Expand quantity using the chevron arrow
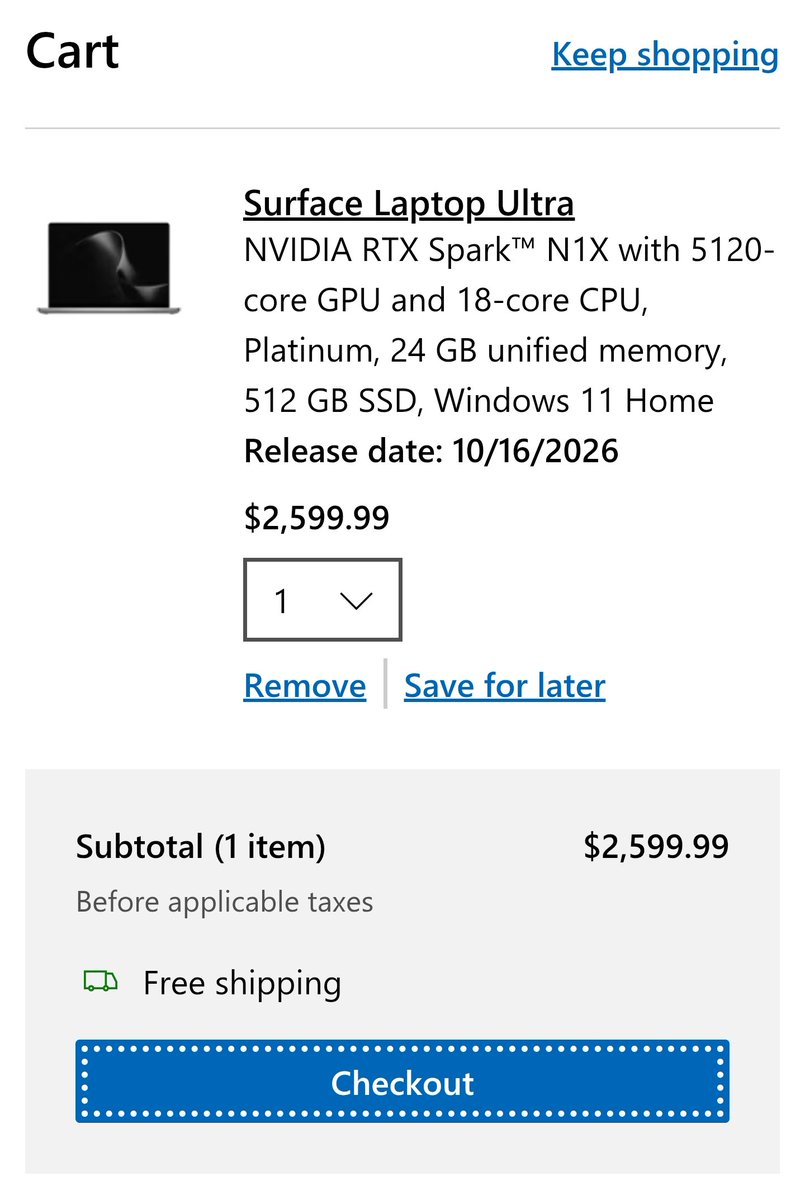This screenshot has width=805, height=1200. (x=356, y=600)
